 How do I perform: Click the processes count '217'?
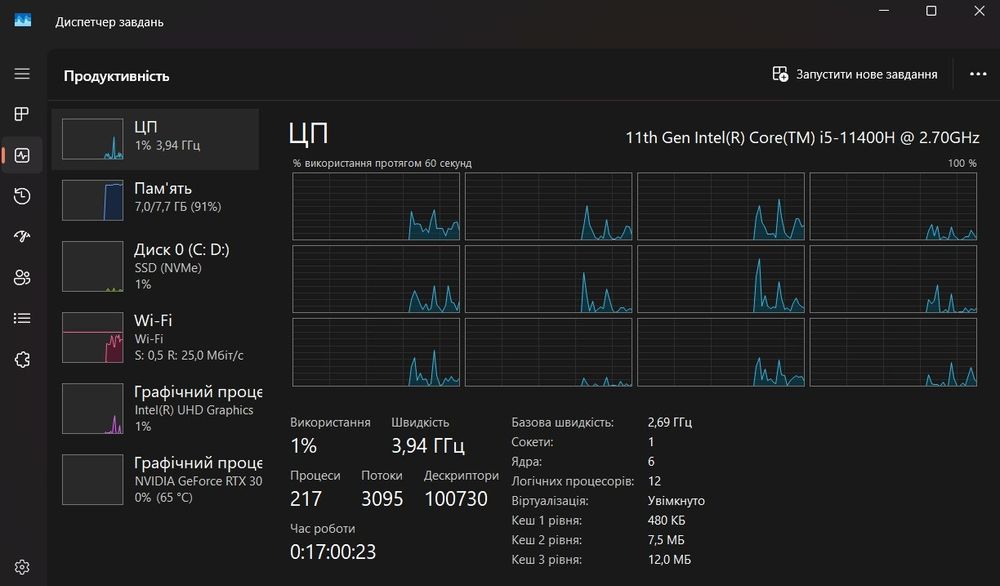click(306, 499)
